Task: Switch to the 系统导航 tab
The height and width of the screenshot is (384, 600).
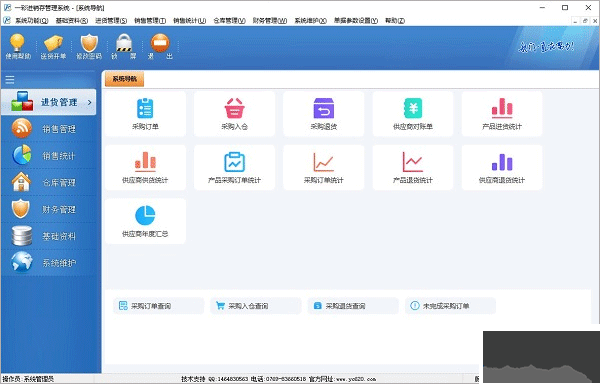Action: [x=124, y=79]
